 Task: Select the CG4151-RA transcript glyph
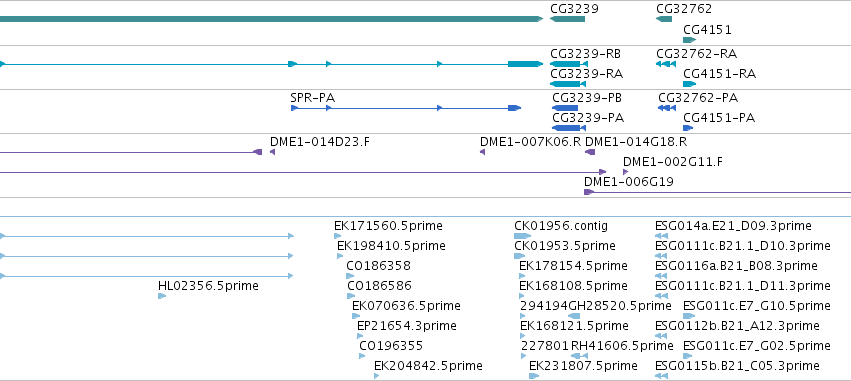(689, 84)
